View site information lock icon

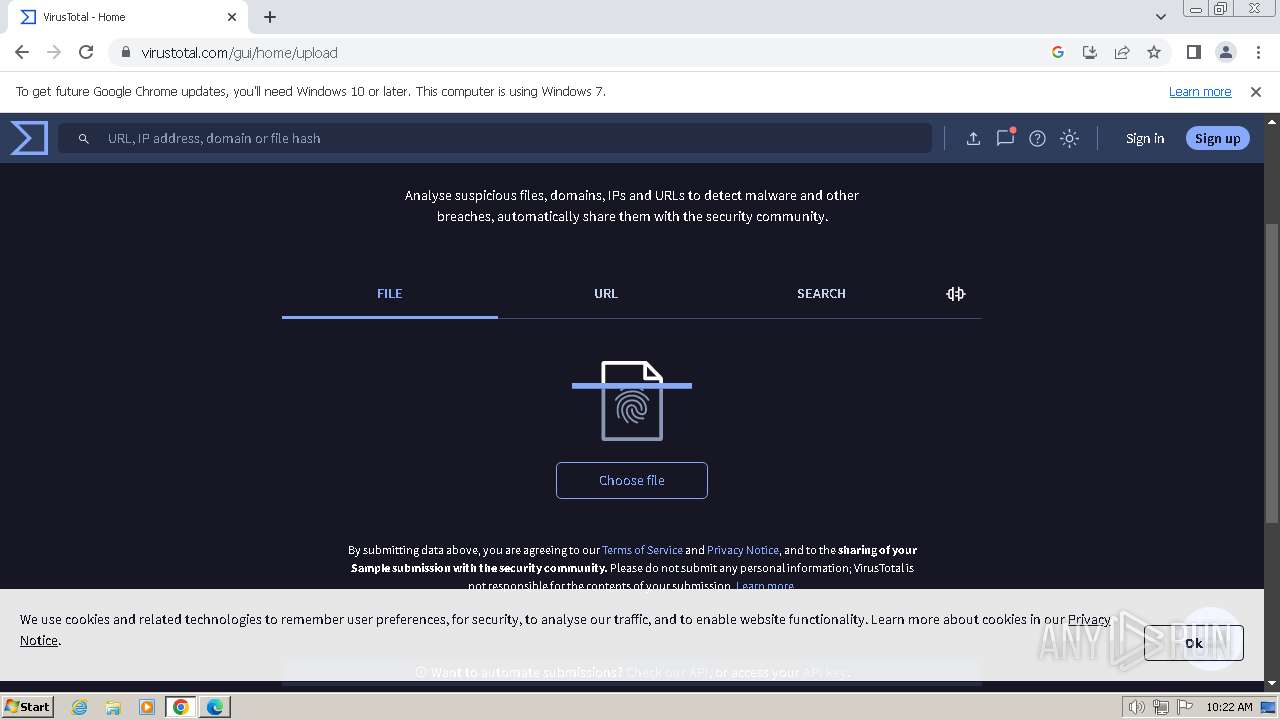tap(125, 52)
